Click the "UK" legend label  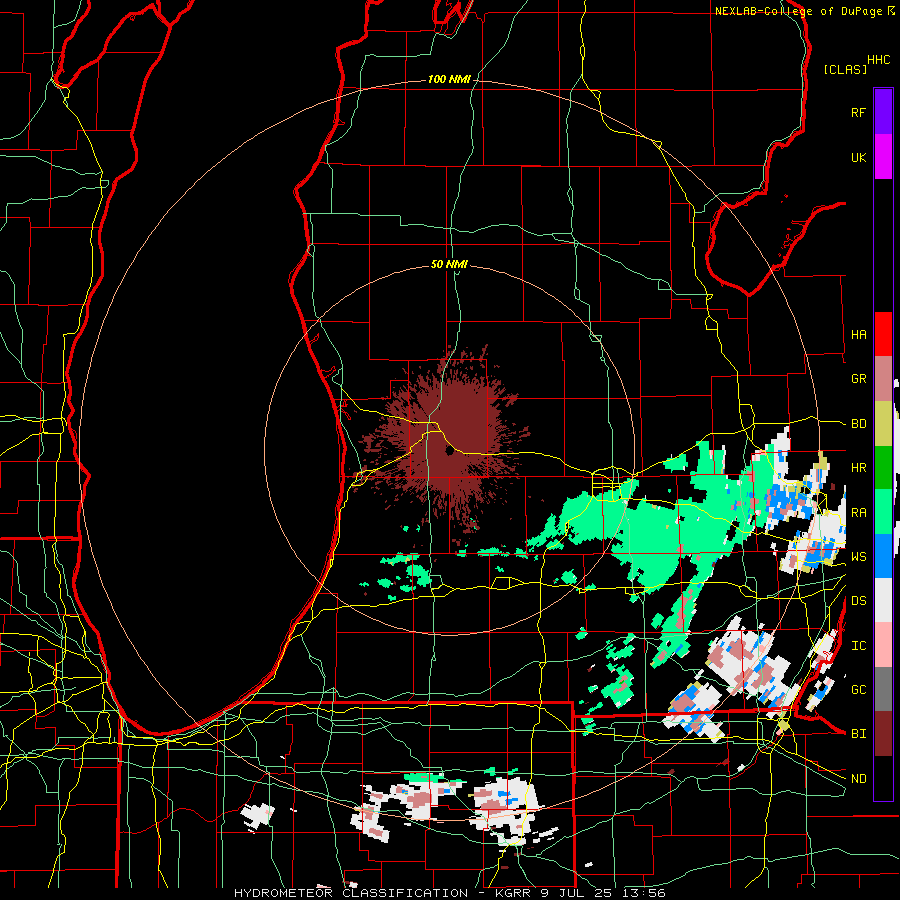click(x=858, y=157)
